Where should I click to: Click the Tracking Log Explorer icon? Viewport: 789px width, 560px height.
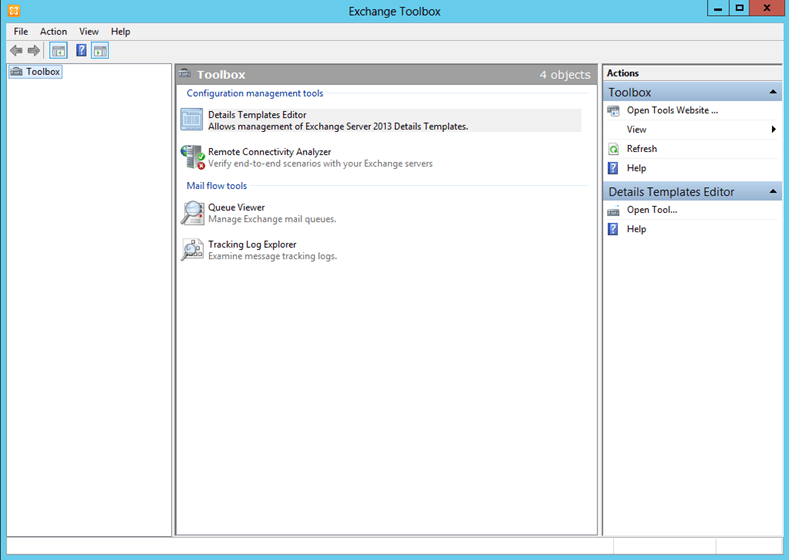[193, 250]
